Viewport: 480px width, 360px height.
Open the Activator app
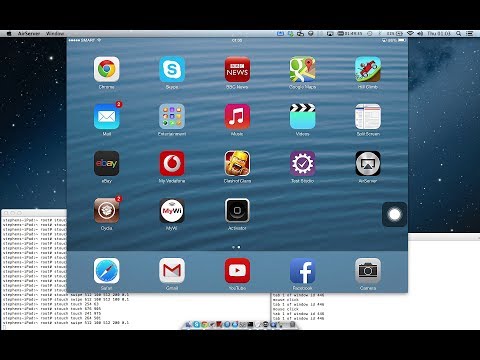point(237,210)
